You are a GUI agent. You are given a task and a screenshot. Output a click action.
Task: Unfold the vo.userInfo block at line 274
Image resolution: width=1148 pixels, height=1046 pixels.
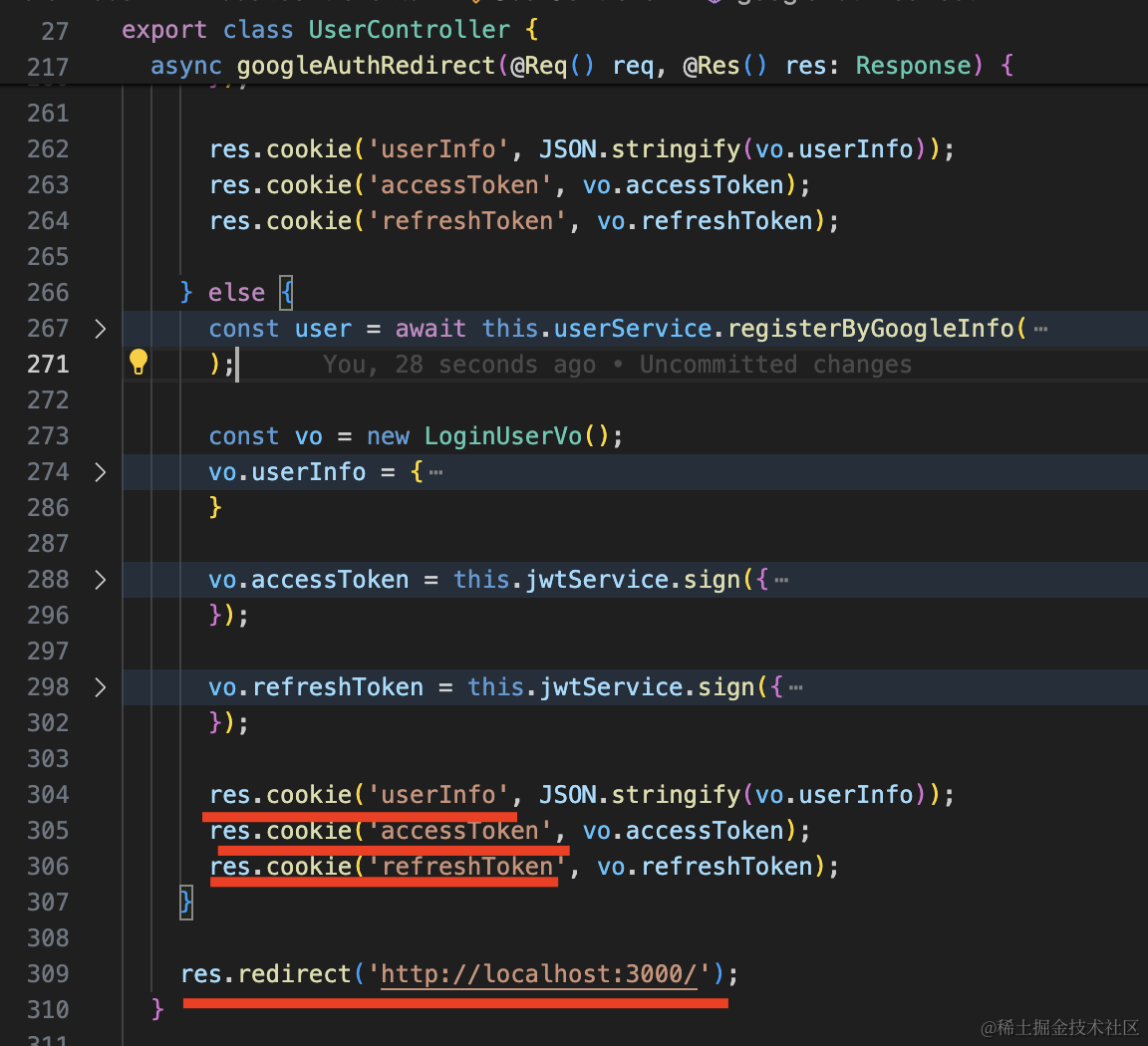(x=100, y=472)
